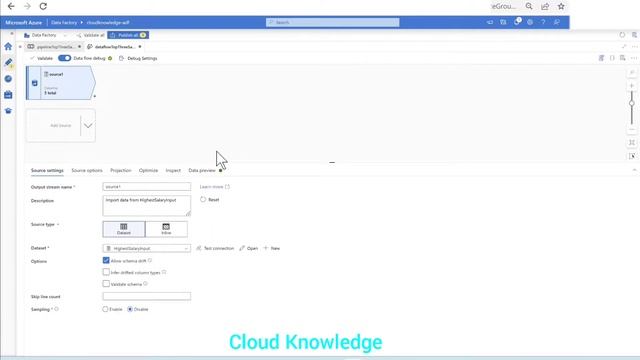The image size is (640, 360).
Task: Click the refresh icon right of Publish bar
Action: point(622,35)
